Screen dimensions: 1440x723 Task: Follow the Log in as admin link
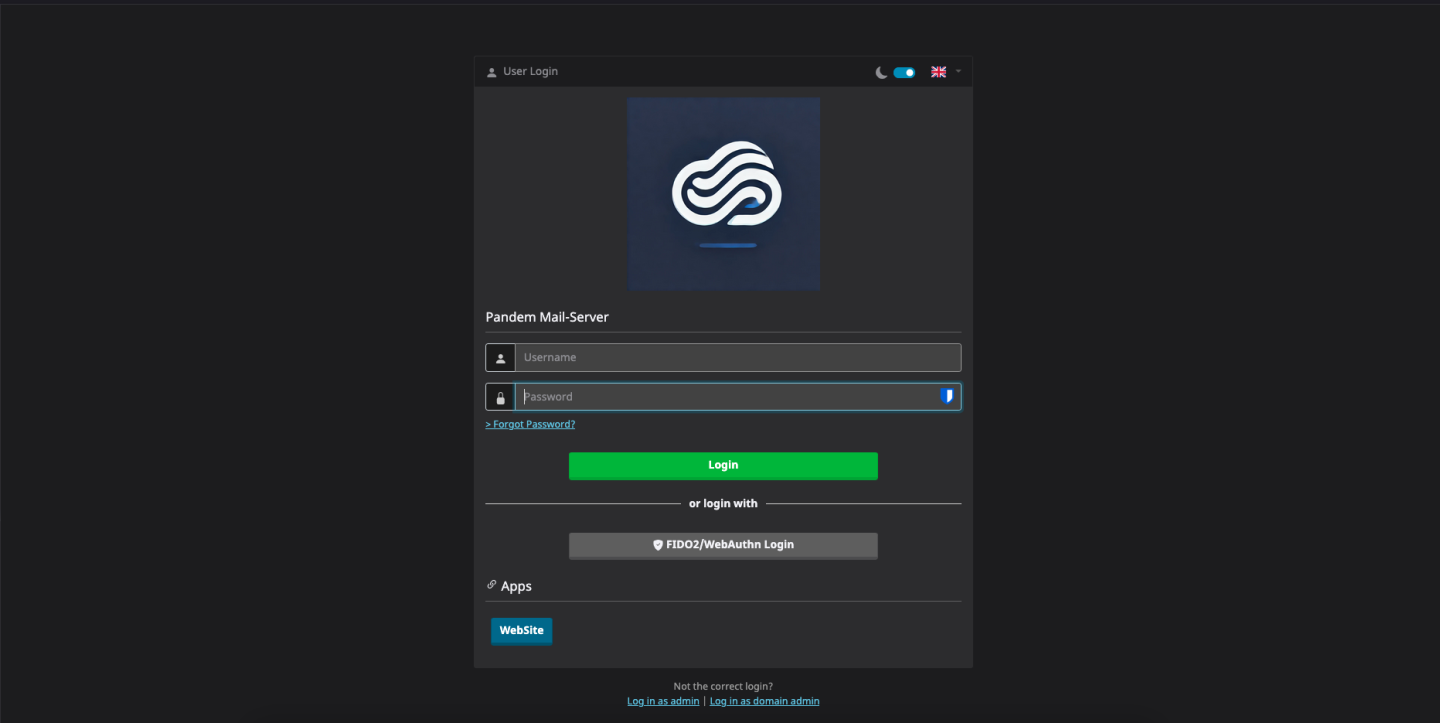tap(663, 701)
